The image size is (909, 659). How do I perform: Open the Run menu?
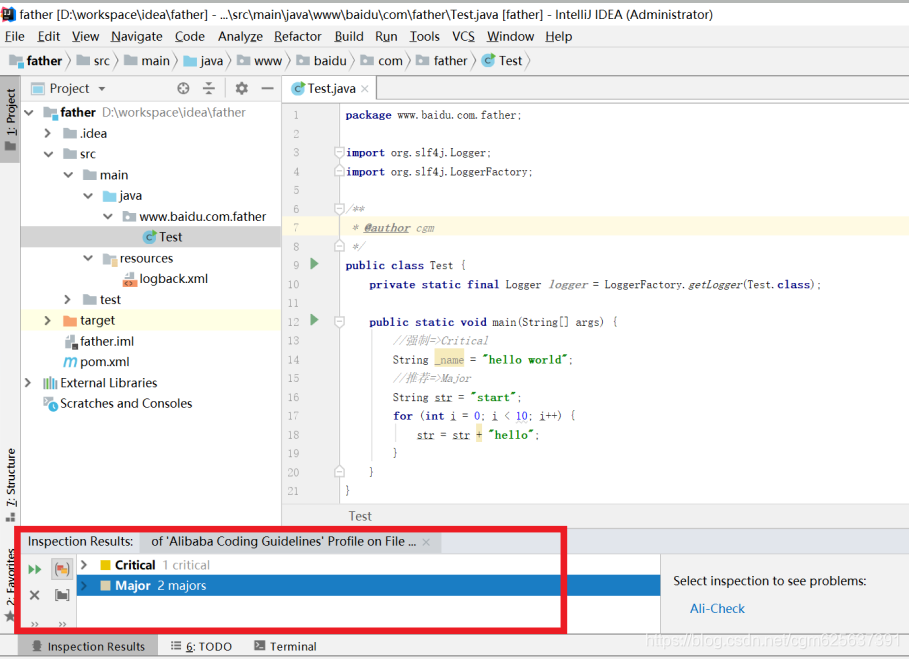pyautogui.click(x=386, y=37)
